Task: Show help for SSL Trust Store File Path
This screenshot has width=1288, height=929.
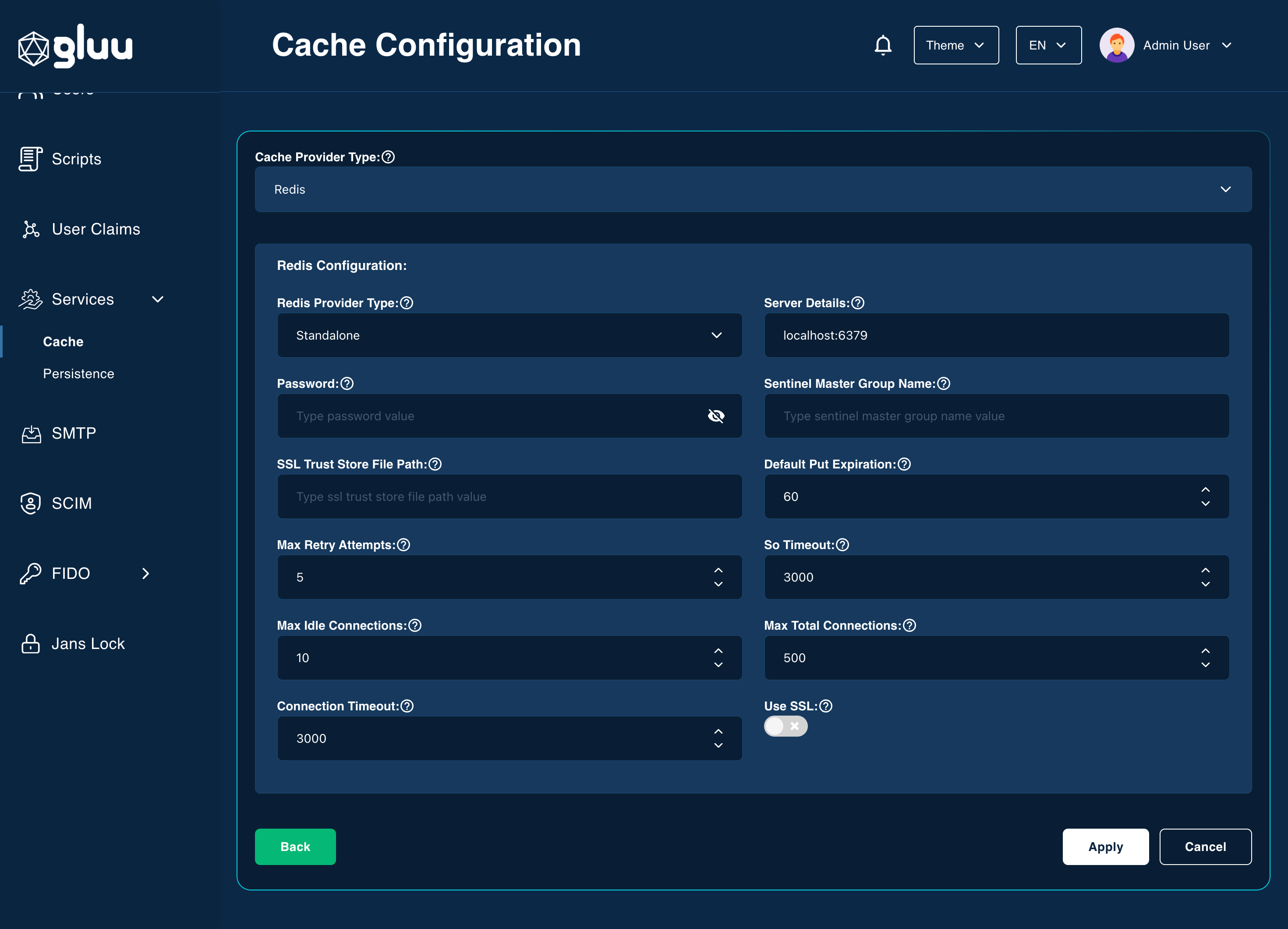Action: (435, 464)
